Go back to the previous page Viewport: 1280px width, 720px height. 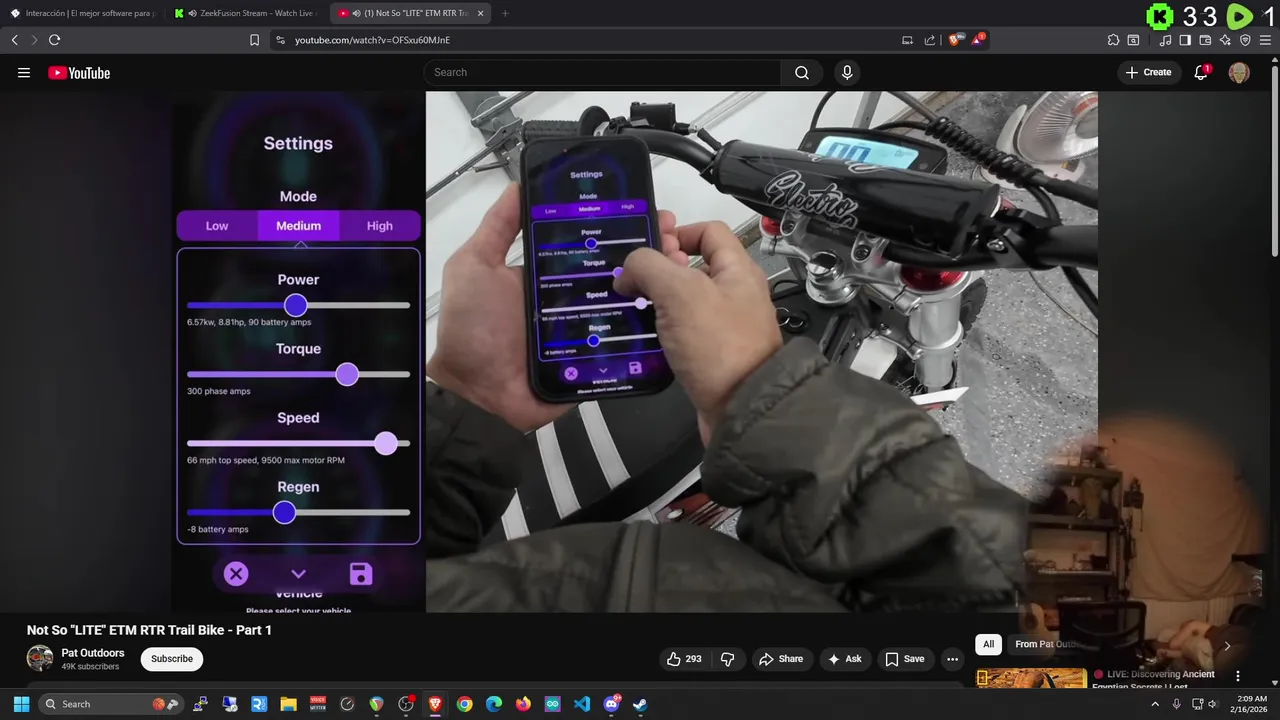14,40
